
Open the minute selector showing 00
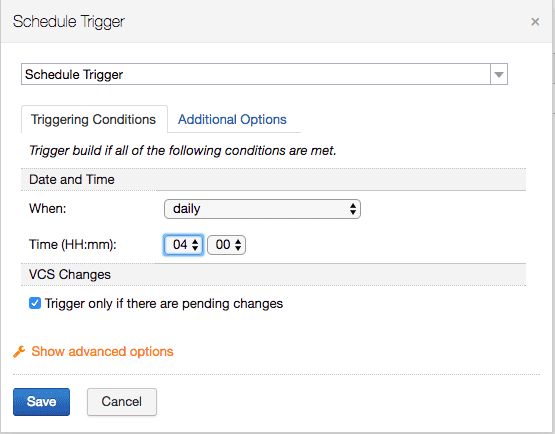pyautogui.click(x=226, y=245)
